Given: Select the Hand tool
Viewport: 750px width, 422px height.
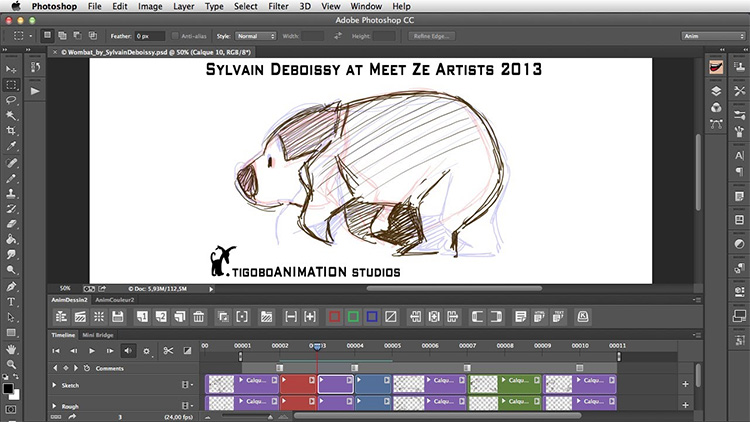Looking at the screenshot, I should click(x=11, y=350).
